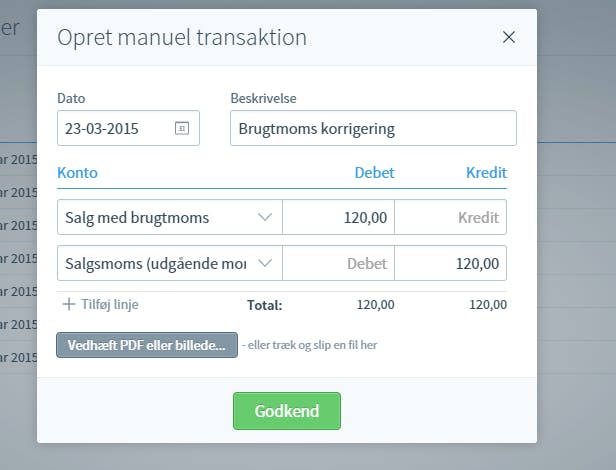
Task: Select the Salg med brugtmoms konto field
Action: [x=170, y=217]
